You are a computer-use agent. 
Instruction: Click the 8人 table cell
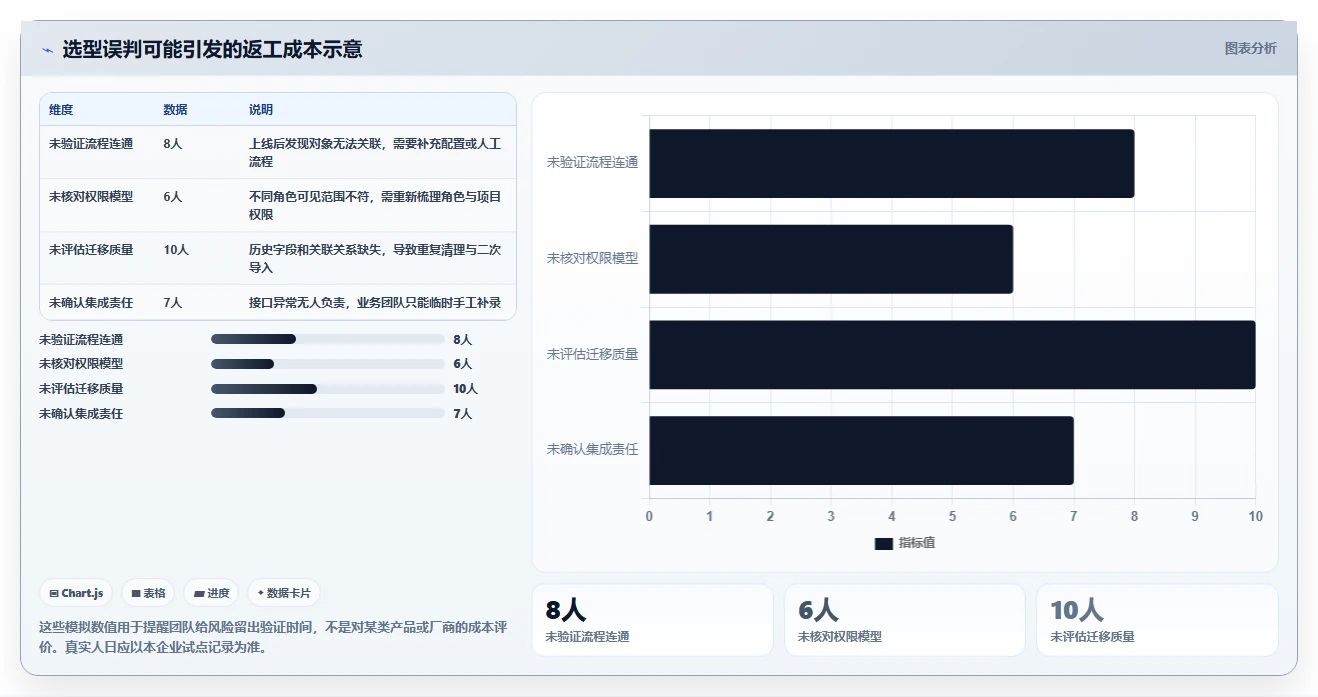point(172,144)
